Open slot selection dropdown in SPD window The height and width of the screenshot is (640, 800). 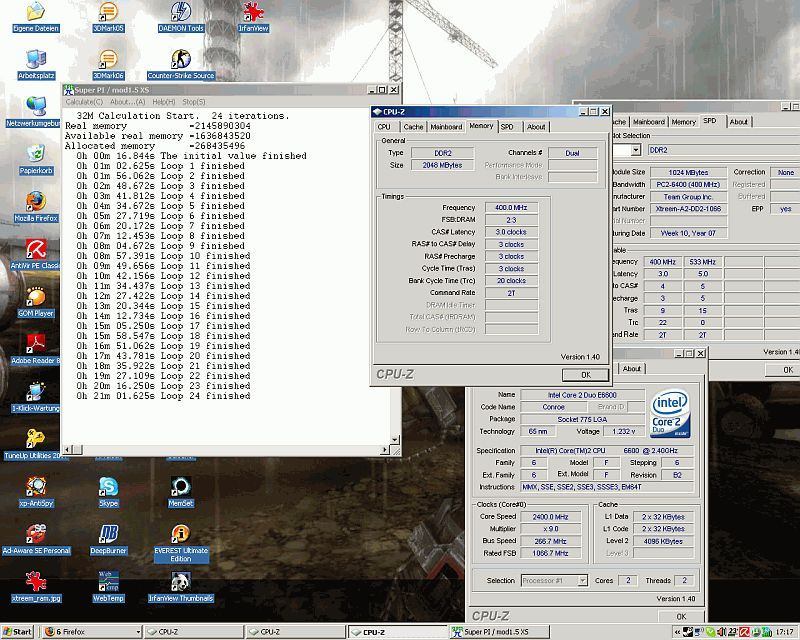click(636, 150)
